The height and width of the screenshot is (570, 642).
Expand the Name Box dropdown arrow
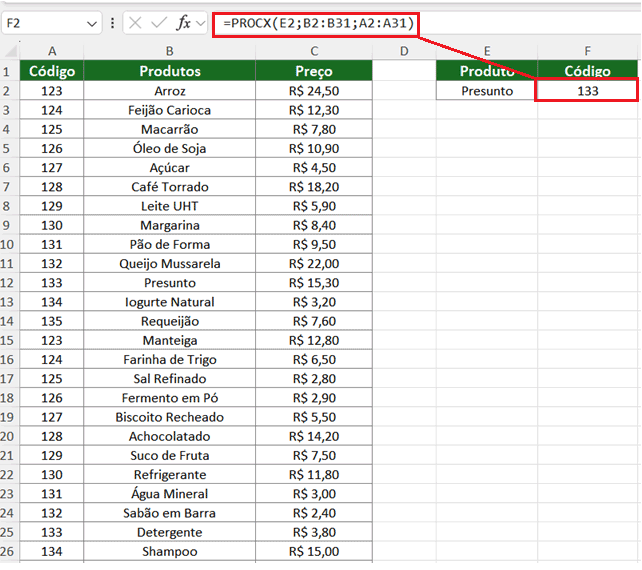pyautogui.click(x=91, y=22)
